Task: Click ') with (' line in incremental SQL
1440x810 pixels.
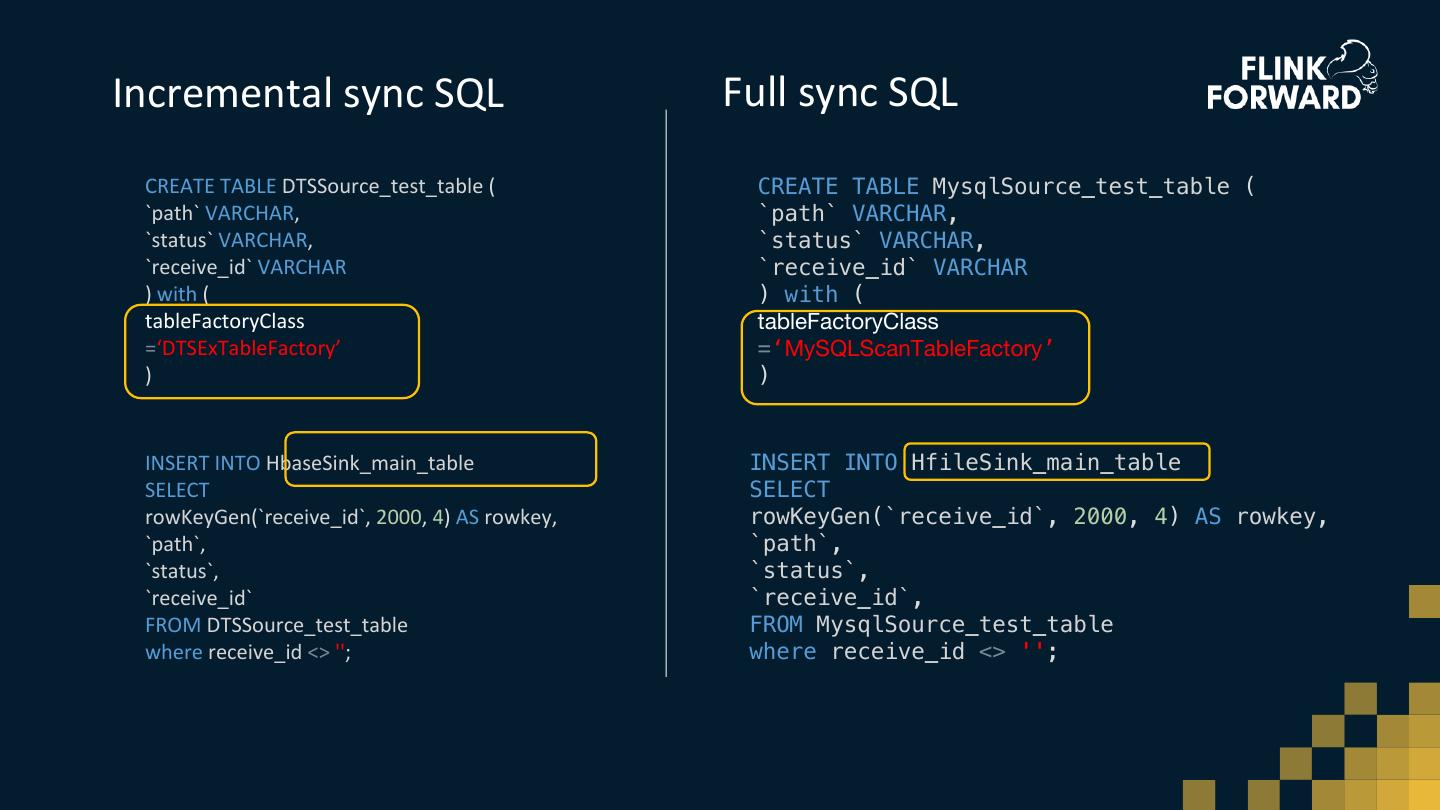Action: (x=177, y=294)
